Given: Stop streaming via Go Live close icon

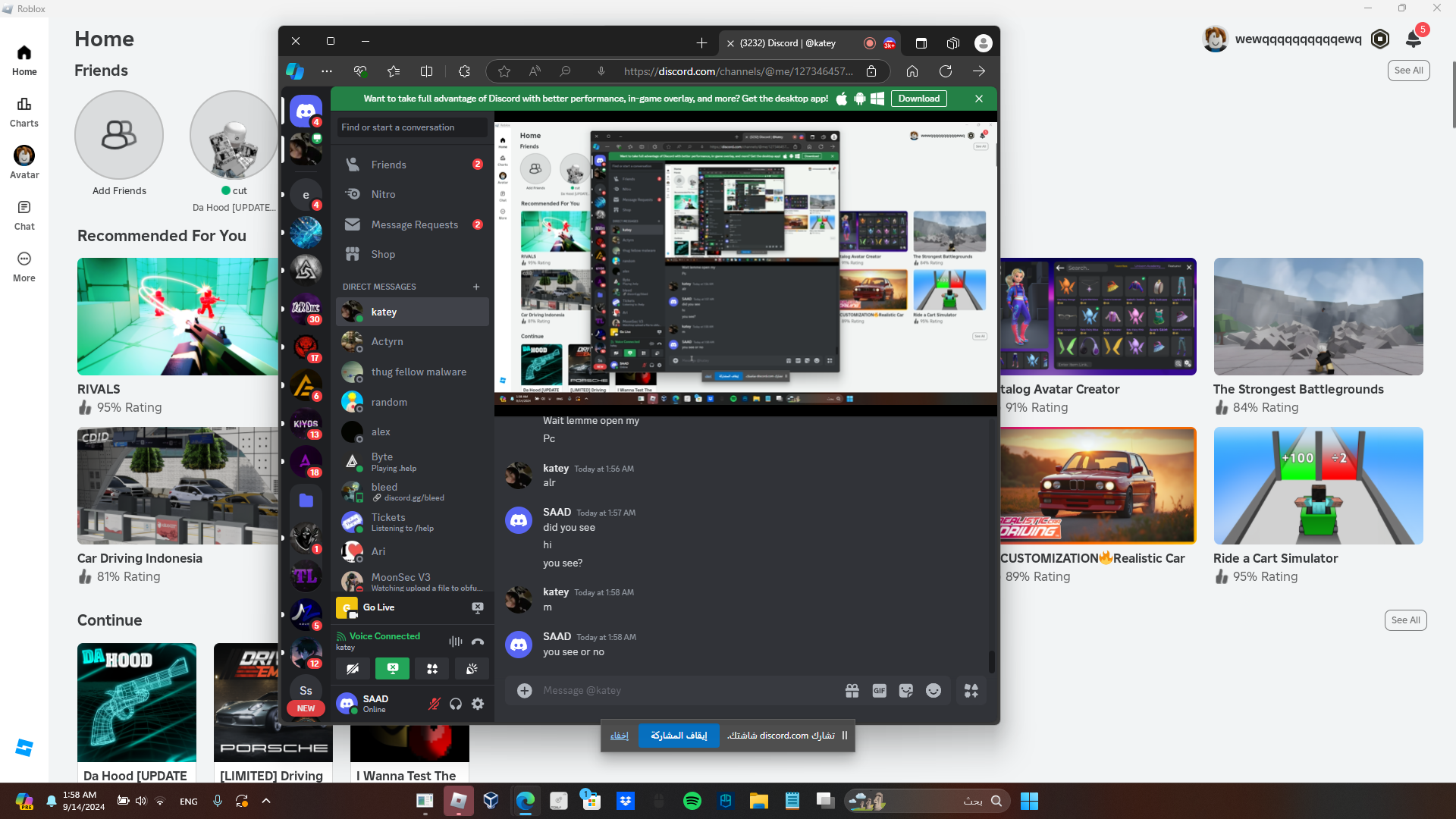Looking at the screenshot, I should [x=478, y=607].
